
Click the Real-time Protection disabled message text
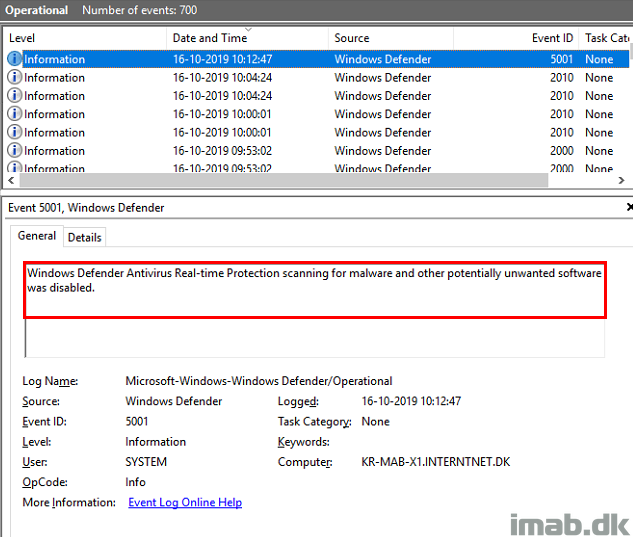pyautogui.click(x=314, y=280)
